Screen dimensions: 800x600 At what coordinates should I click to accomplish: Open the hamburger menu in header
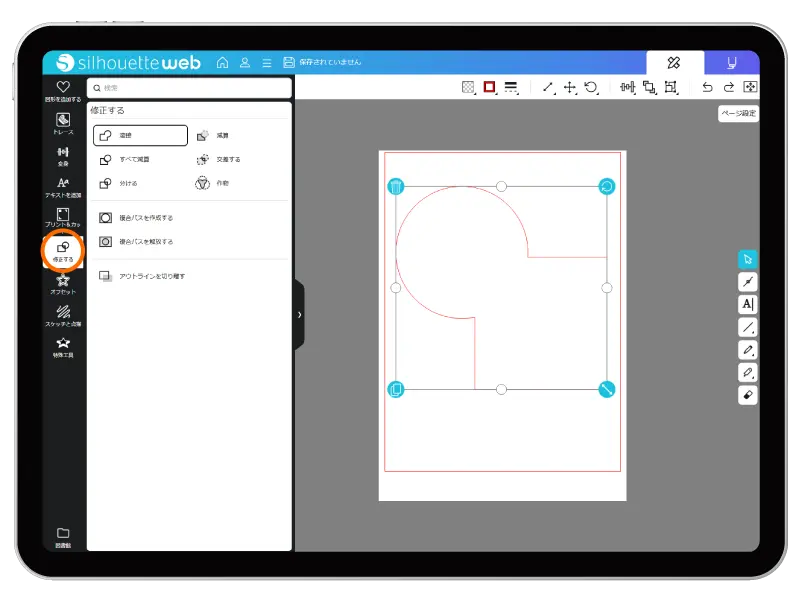point(267,62)
